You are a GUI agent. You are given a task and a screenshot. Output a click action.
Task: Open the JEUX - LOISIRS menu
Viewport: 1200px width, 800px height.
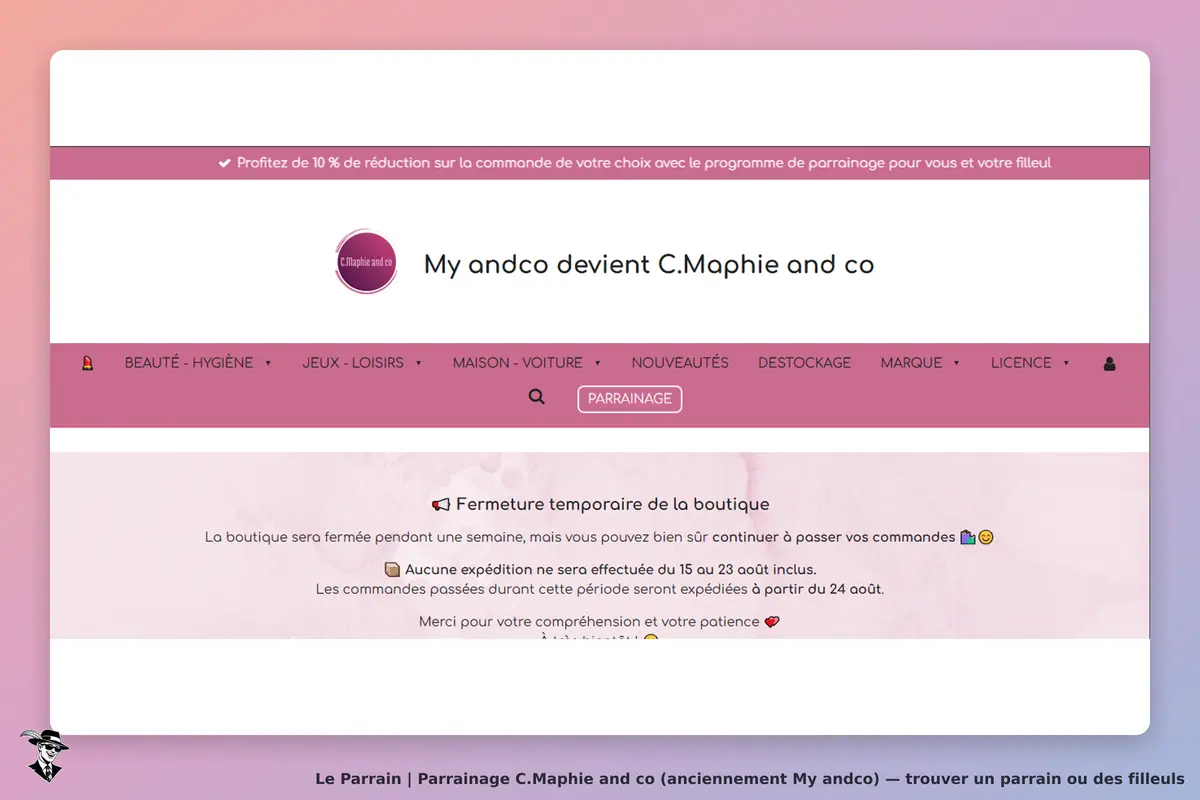pos(353,363)
